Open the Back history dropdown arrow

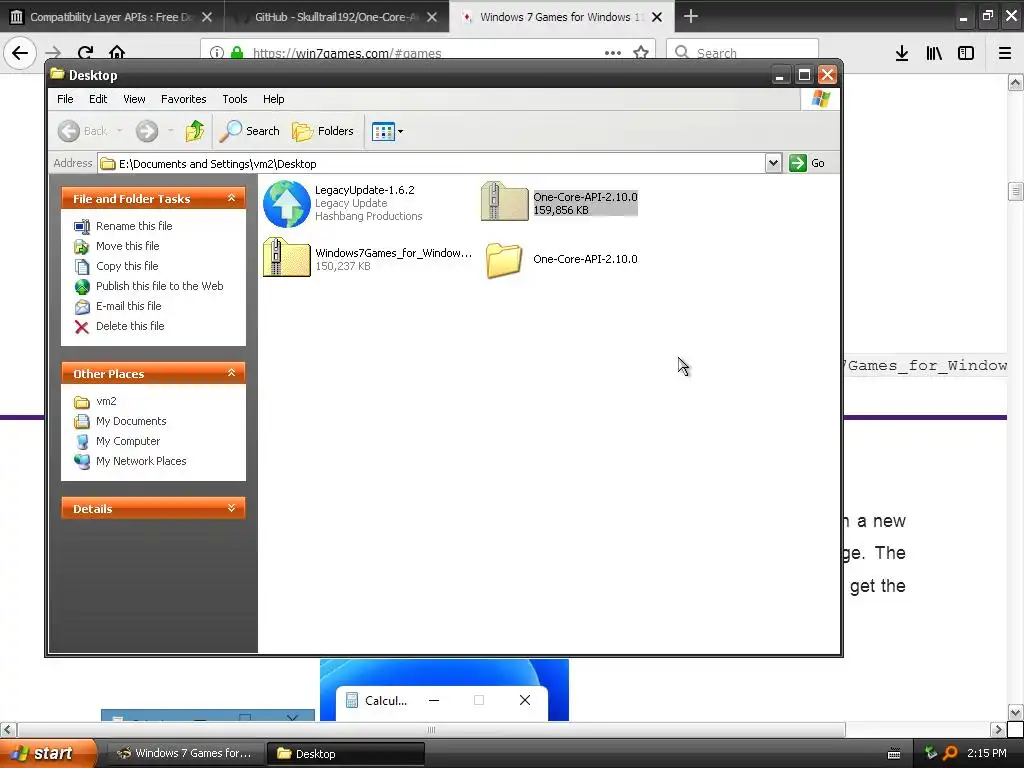tap(120, 131)
